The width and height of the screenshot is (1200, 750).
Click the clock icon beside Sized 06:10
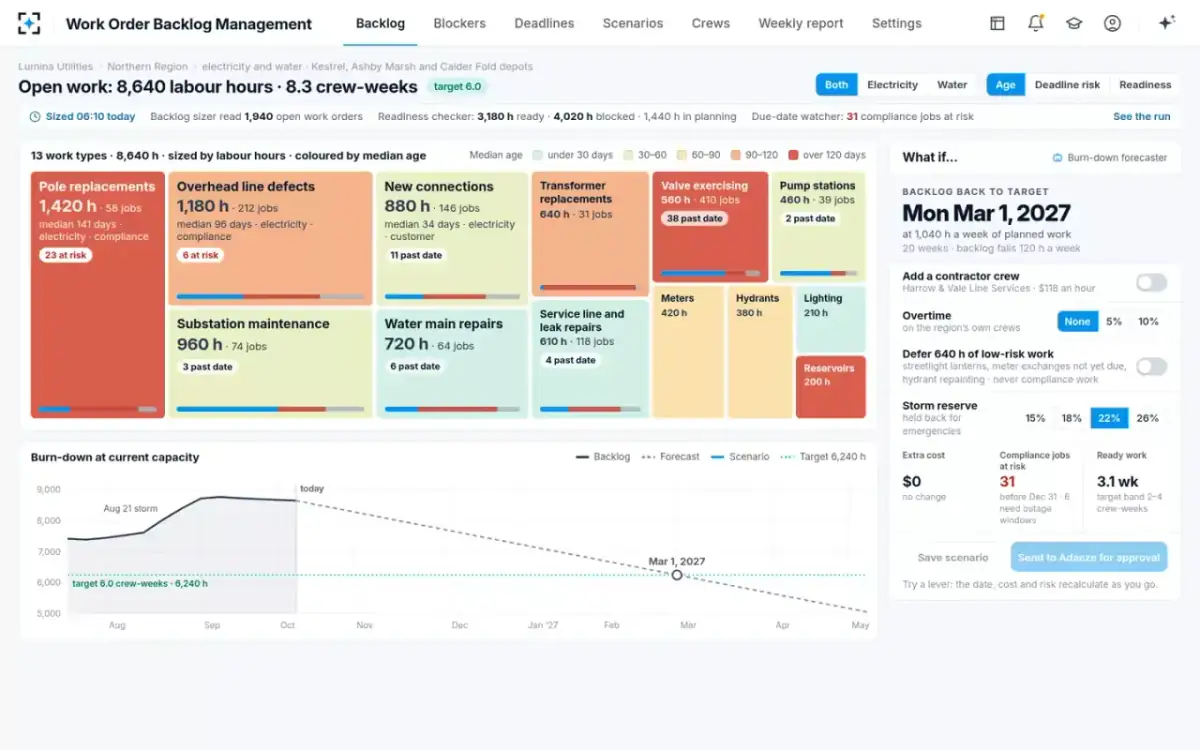(x=35, y=117)
